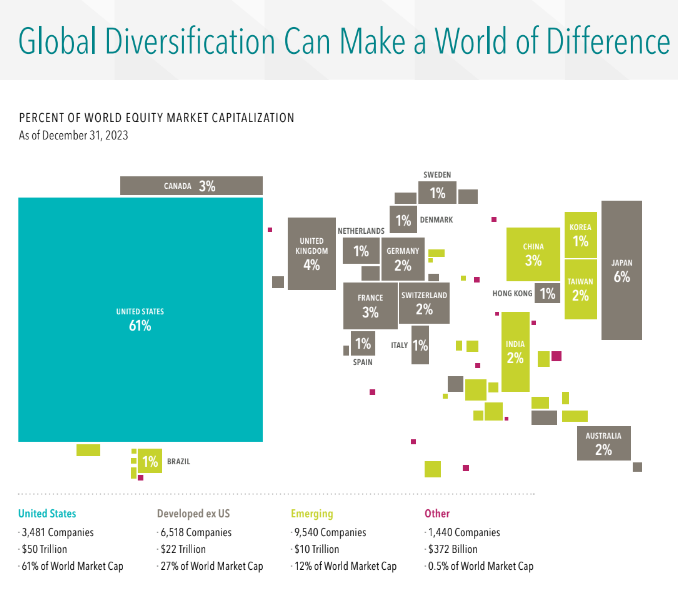678x613 pixels.
Task: Click the Taiwan 2% block
Action: 581,289
